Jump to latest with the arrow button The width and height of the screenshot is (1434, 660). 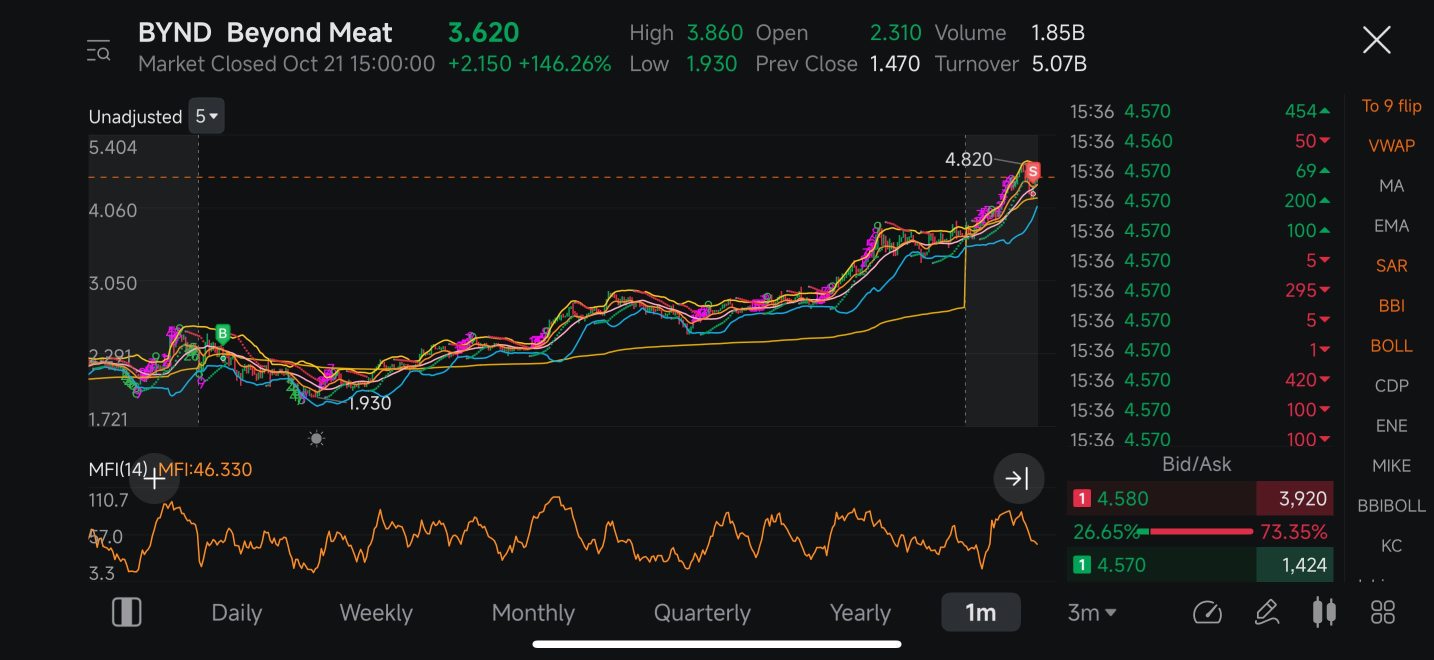click(1018, 478)
